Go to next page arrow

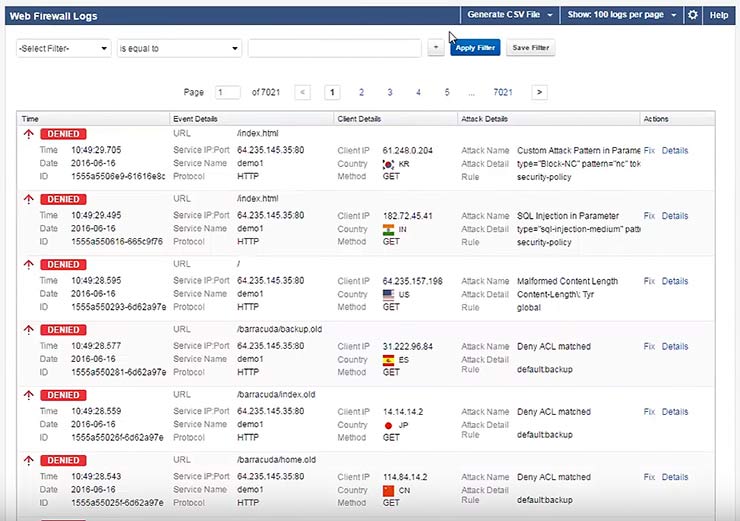[539, 92]
